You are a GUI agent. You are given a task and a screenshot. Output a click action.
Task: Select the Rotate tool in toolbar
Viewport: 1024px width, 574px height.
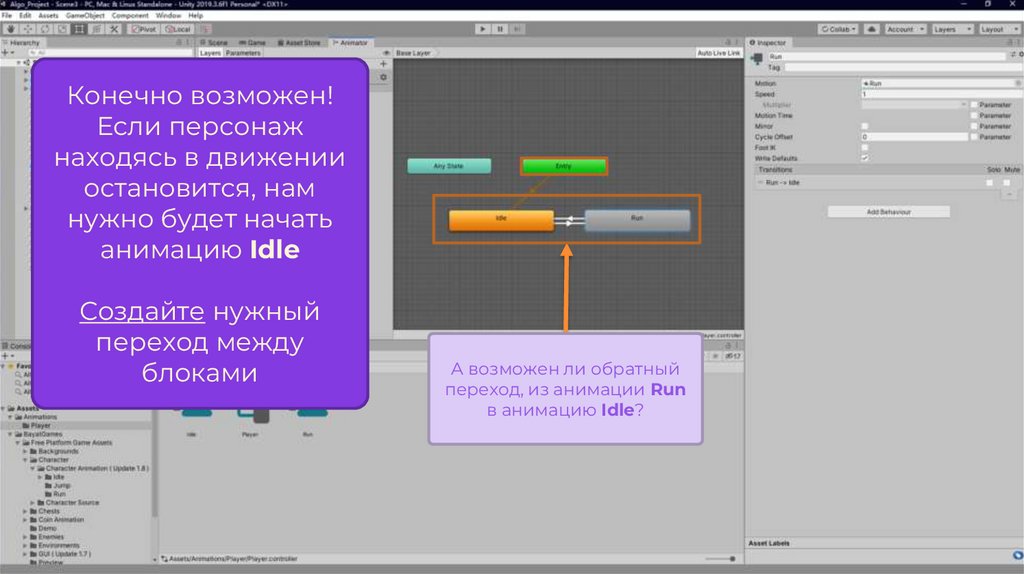coord(44,29)
